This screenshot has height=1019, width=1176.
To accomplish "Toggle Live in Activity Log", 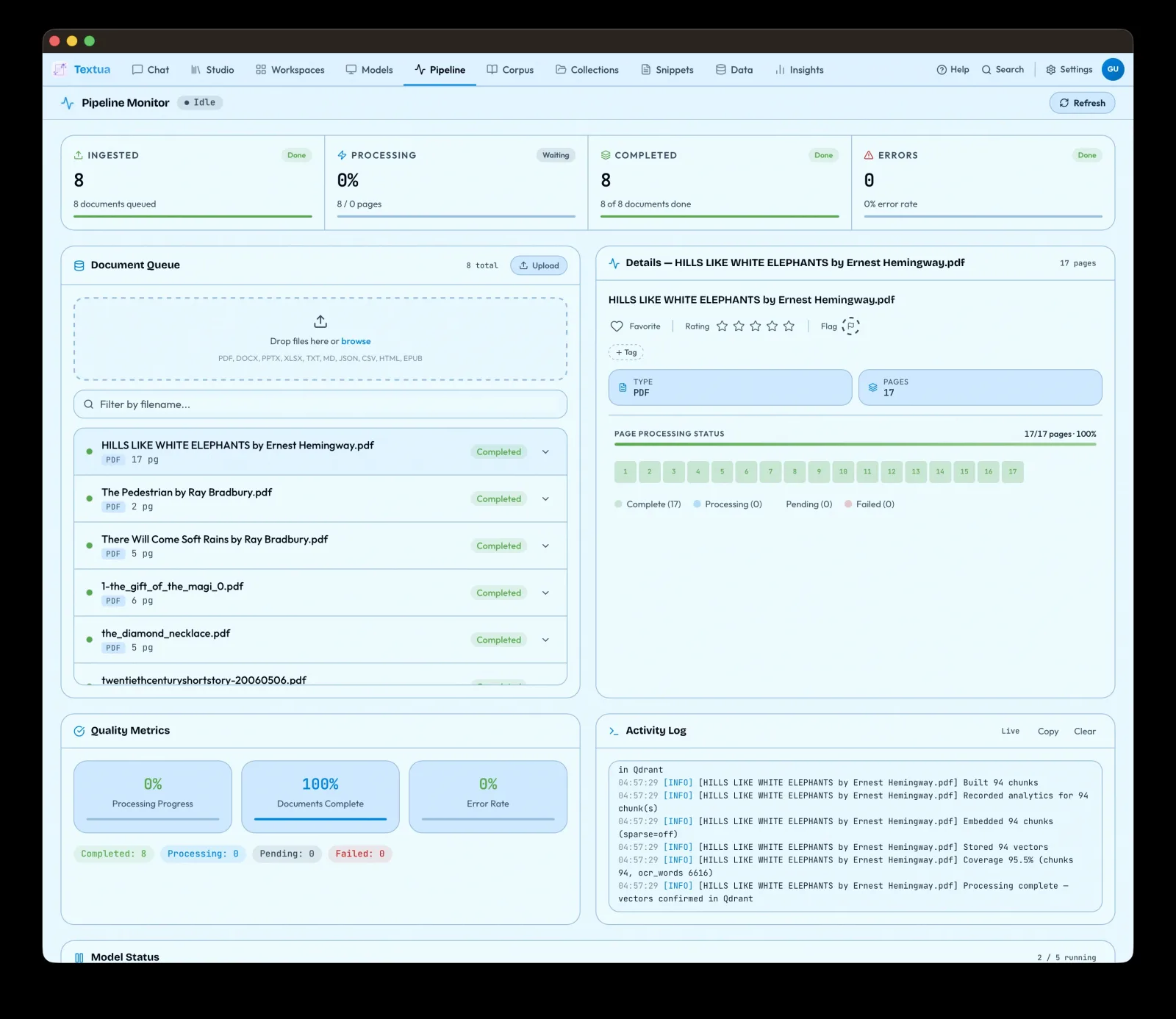I will 1010,732.
